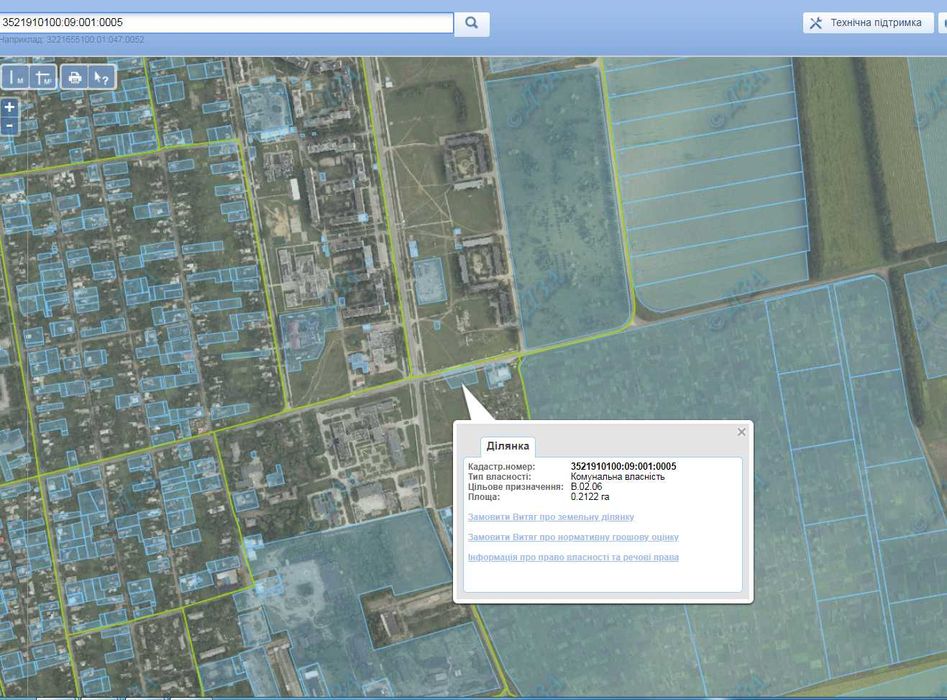This screenshot has height=700, width=947.
Task: Select the distance measuring tool
Action: coord(14,78)
